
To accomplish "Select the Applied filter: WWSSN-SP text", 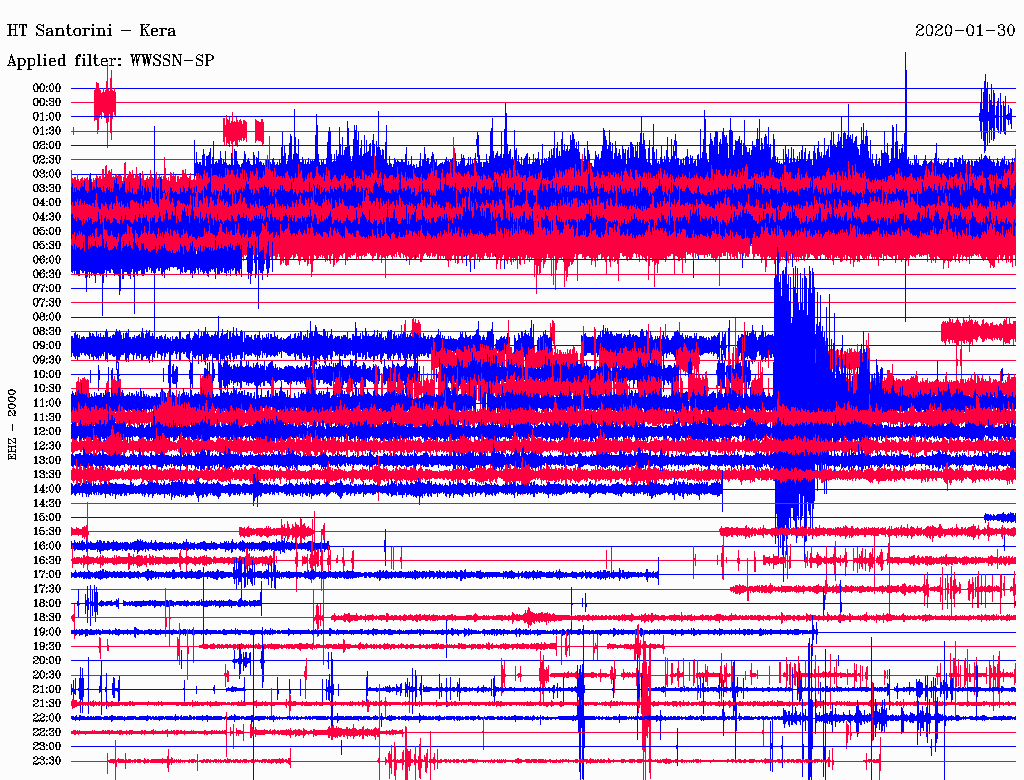I will point(110,60).
